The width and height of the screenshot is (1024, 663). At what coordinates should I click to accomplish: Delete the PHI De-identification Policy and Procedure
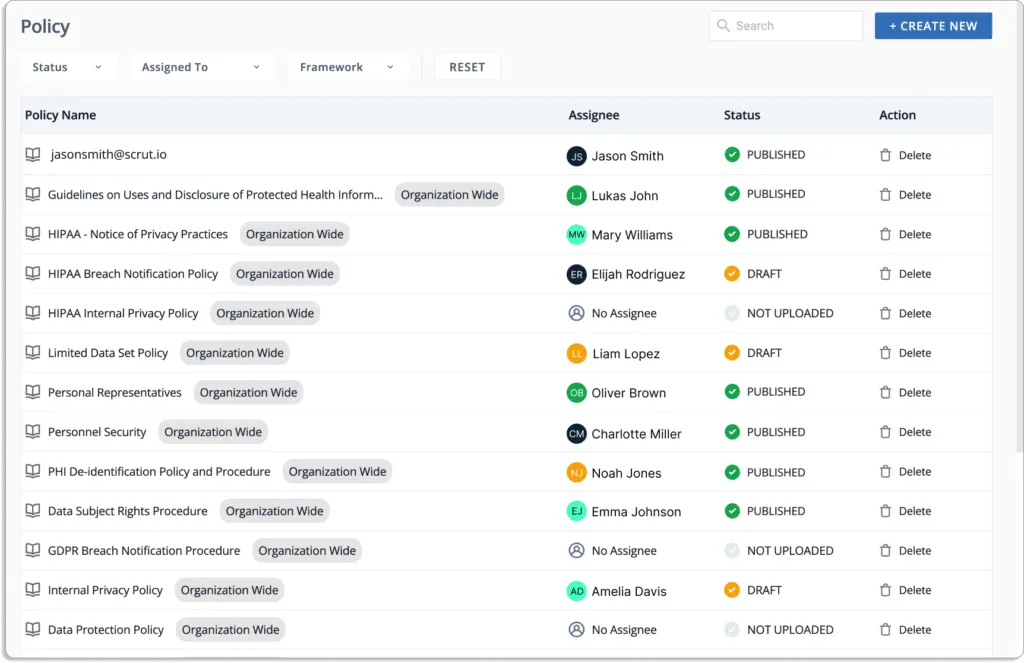click(x=906, y=472)
